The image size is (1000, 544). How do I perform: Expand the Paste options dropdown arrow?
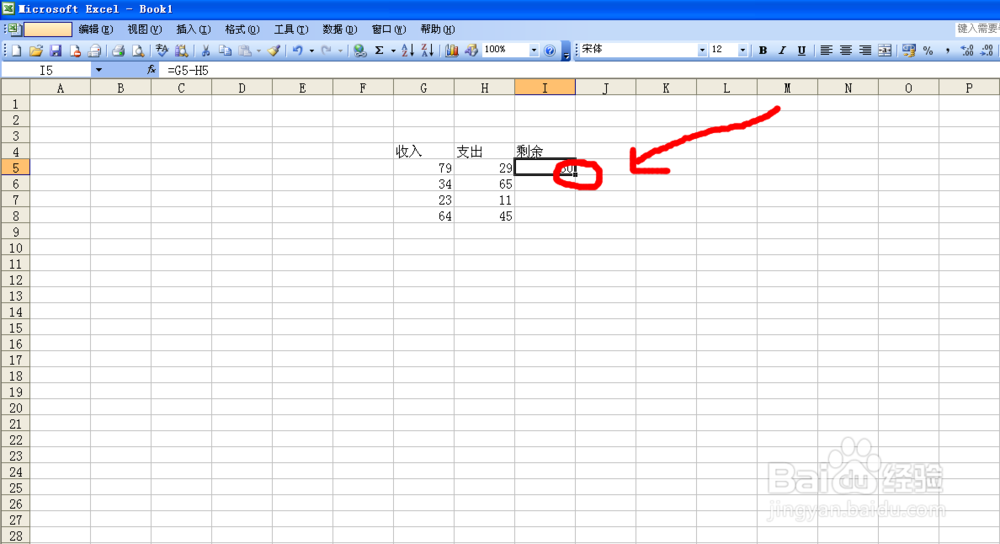coord(258,50)
